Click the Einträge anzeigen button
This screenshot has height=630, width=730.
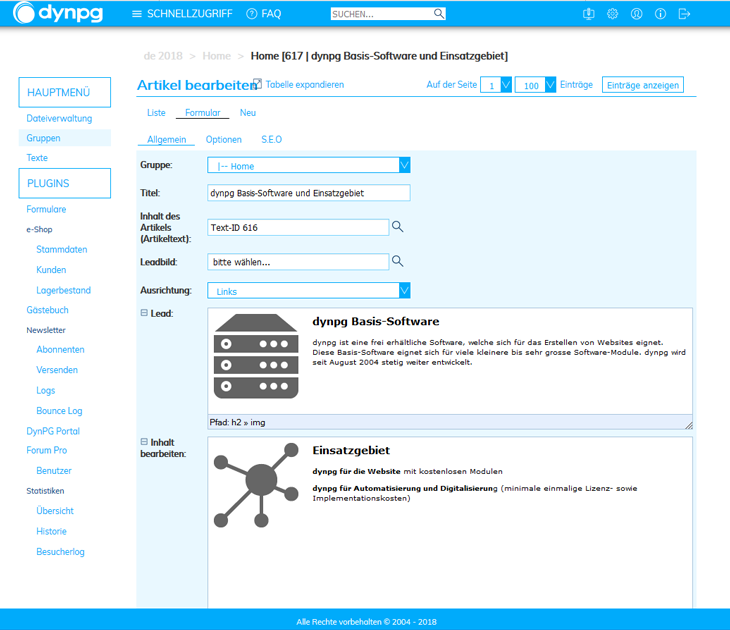643,86
